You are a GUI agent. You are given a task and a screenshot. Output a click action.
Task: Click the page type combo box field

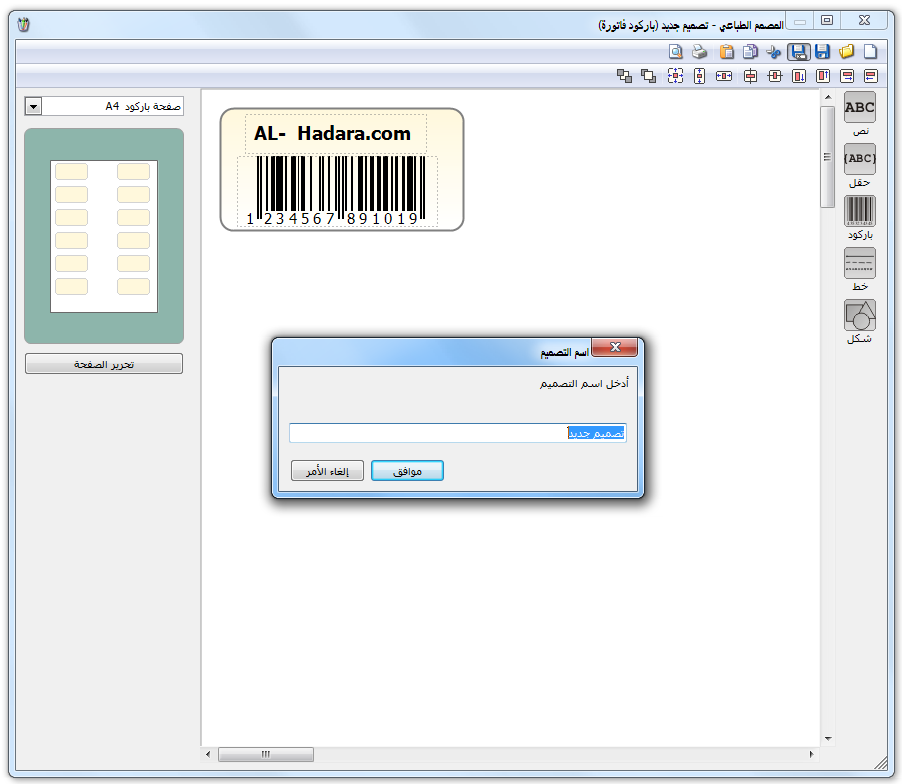[104, 107]
